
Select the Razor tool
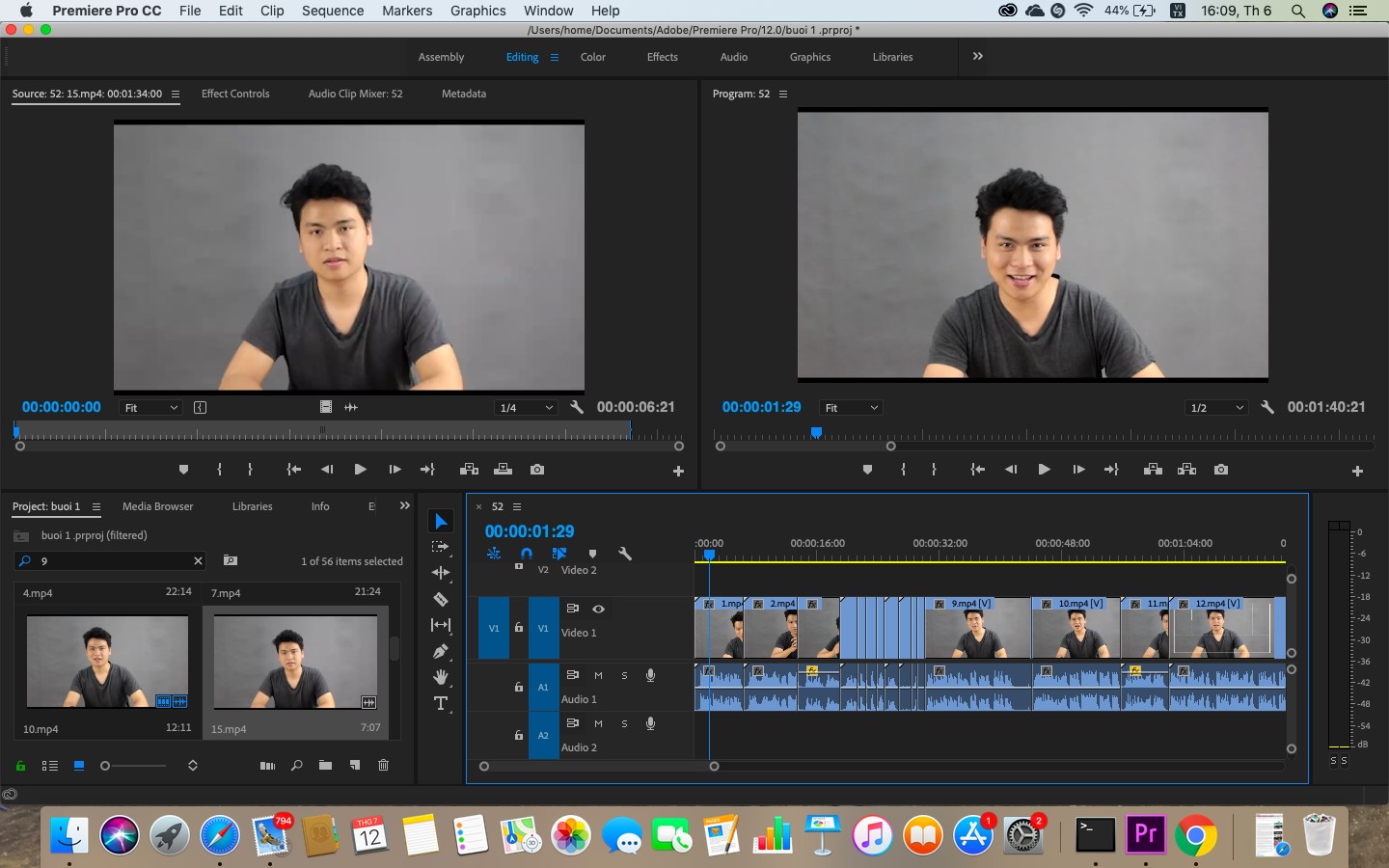tap(441, 599)
